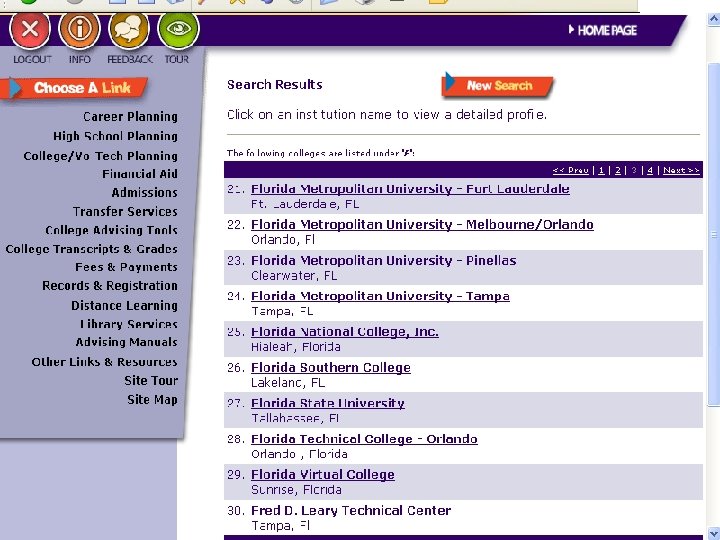Screen dimensions: 720x540
Task: Open Florida State University profile
Action: coord(328,403)
